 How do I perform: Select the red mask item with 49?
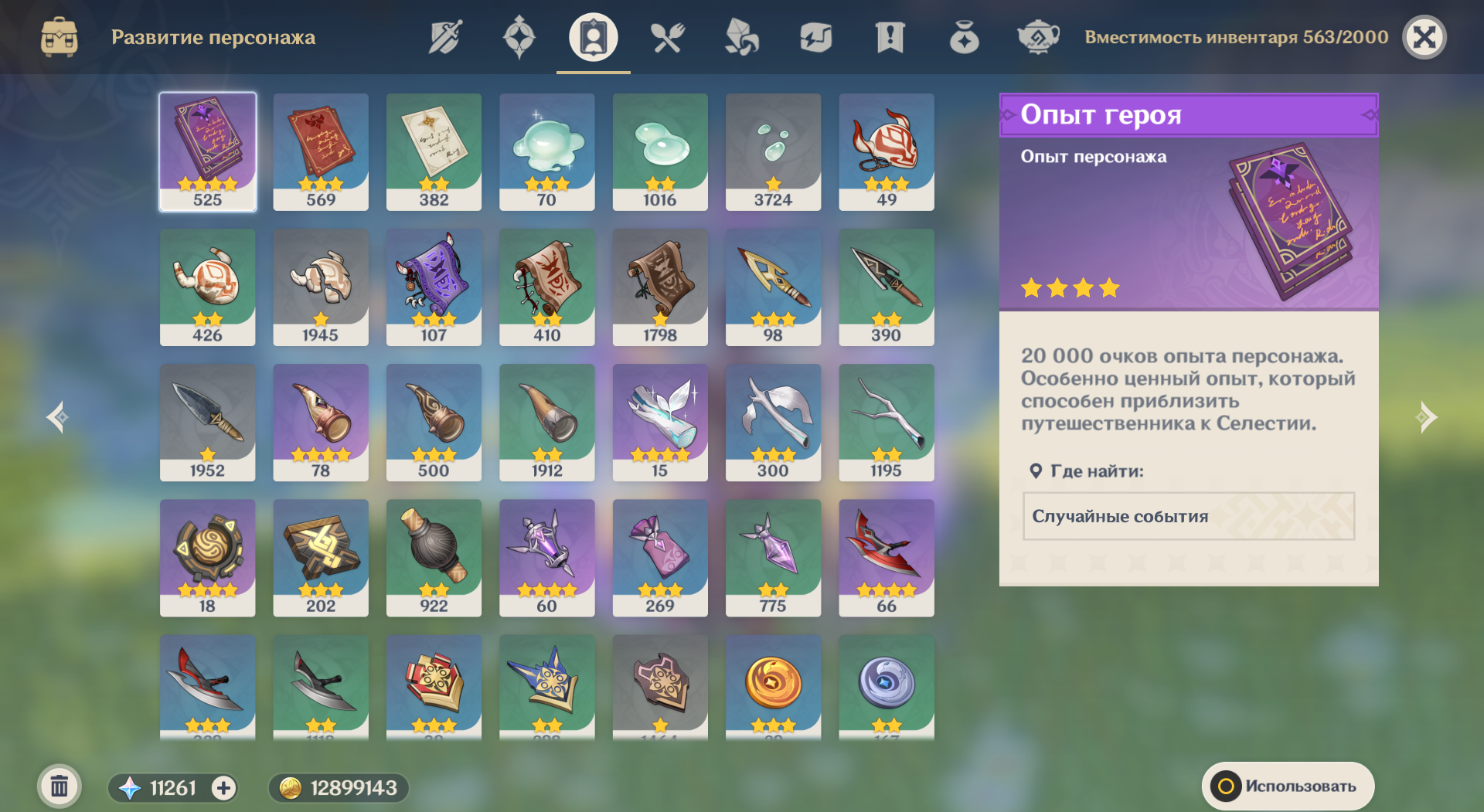pyautogui.click(x=887, y=152)
